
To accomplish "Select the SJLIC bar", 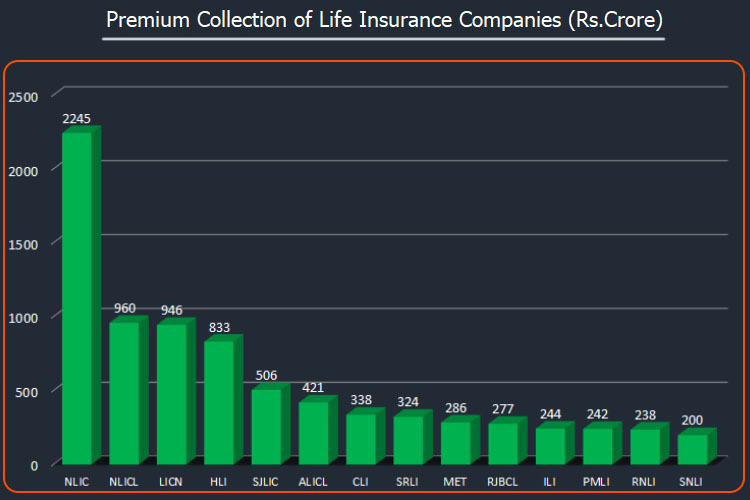I will point(266,426).
